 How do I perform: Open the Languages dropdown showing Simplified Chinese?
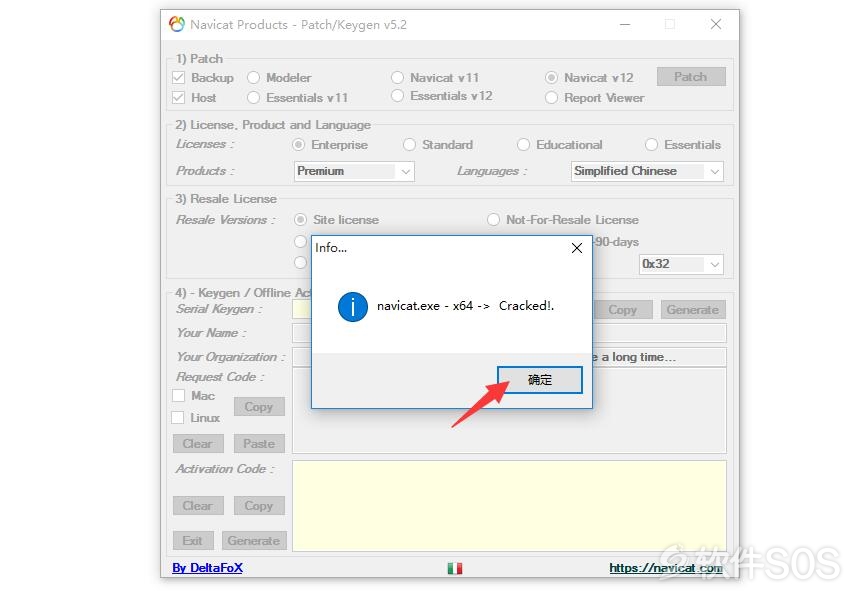[647, 172]
